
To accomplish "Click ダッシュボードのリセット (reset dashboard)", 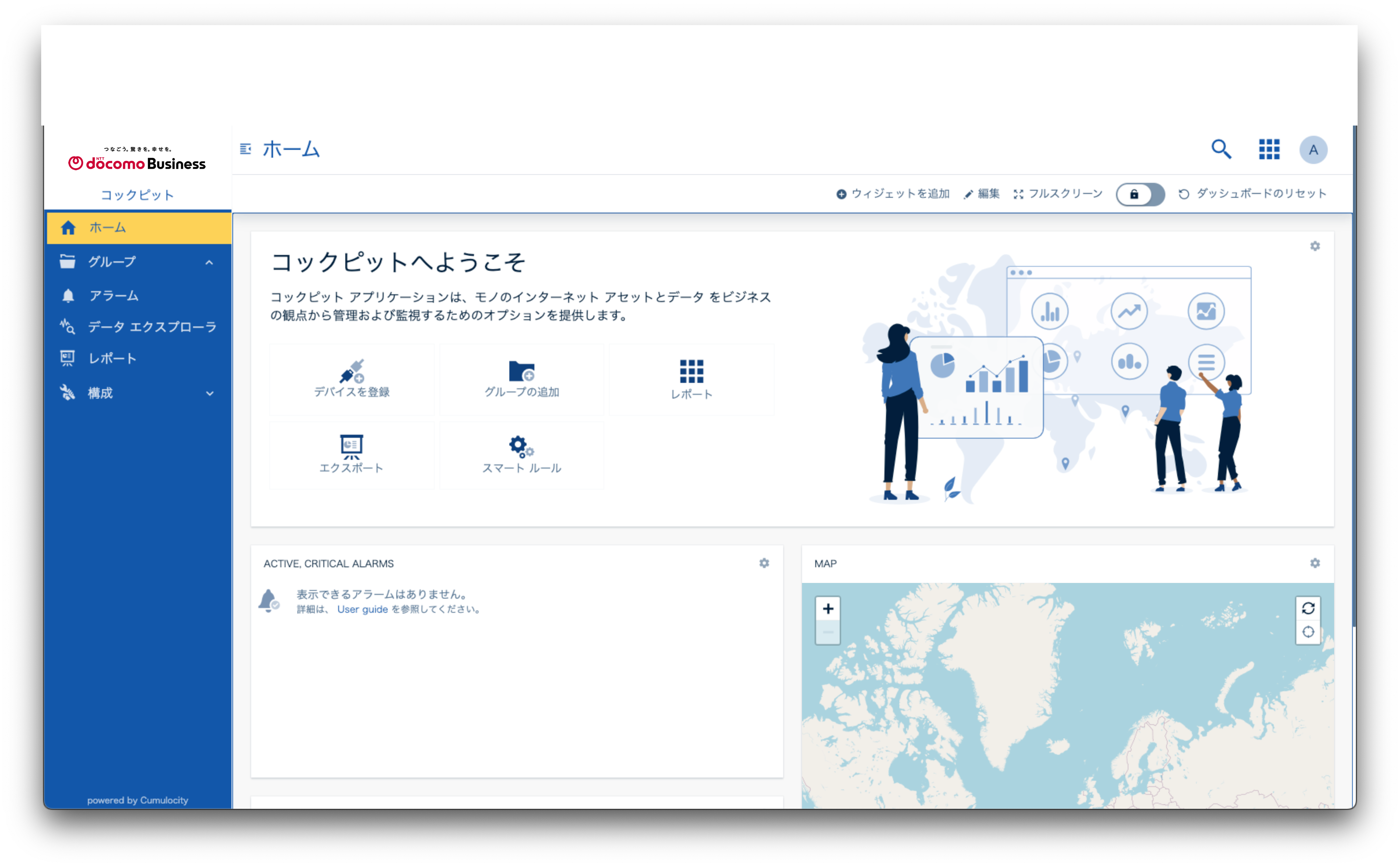I will pos(1252,194).
